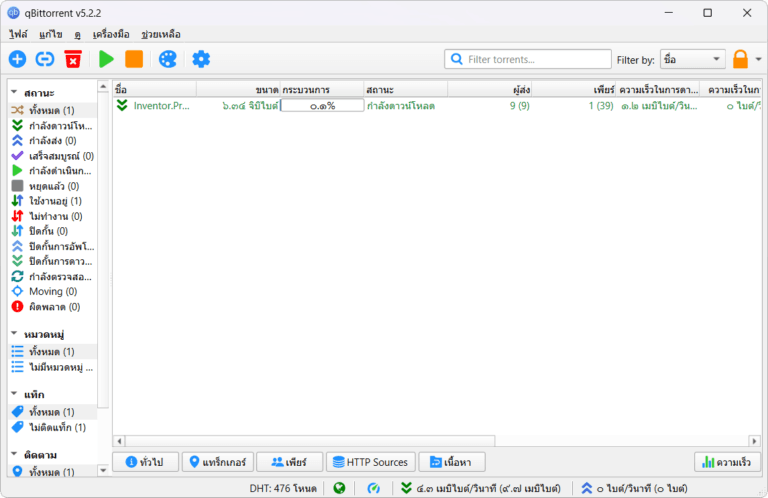Screen dimensions: 768x498
Task: Click the Add torrent link icon
Action: tap(45, 59)
